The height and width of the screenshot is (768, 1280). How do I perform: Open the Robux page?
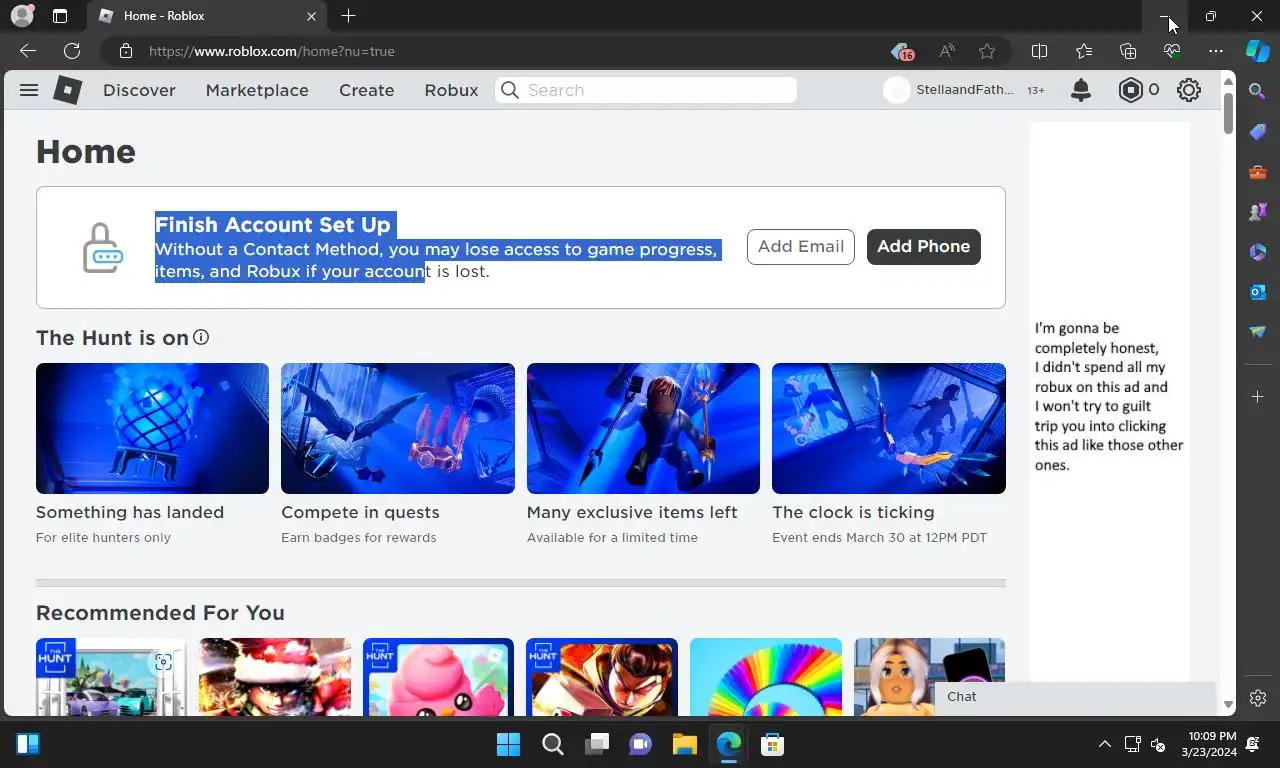(451, 90)
